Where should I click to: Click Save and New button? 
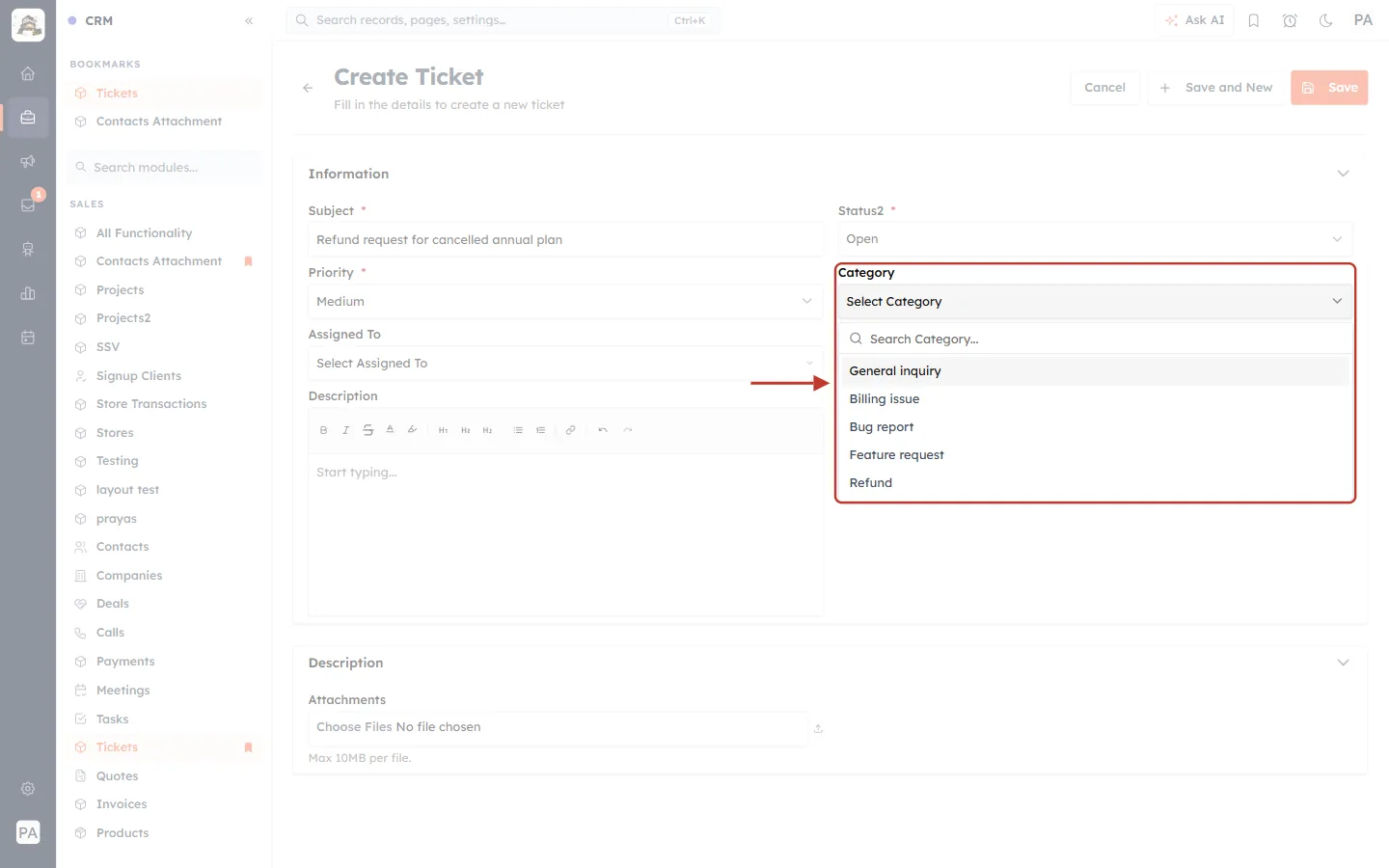pos(1215,88)
